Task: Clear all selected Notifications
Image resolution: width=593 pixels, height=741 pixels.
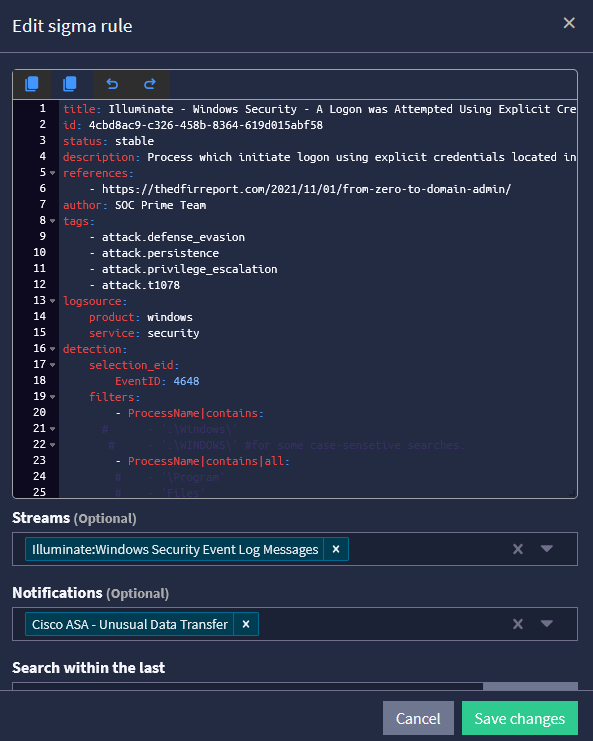Action: pyautogui.click(x=518, y=624)
